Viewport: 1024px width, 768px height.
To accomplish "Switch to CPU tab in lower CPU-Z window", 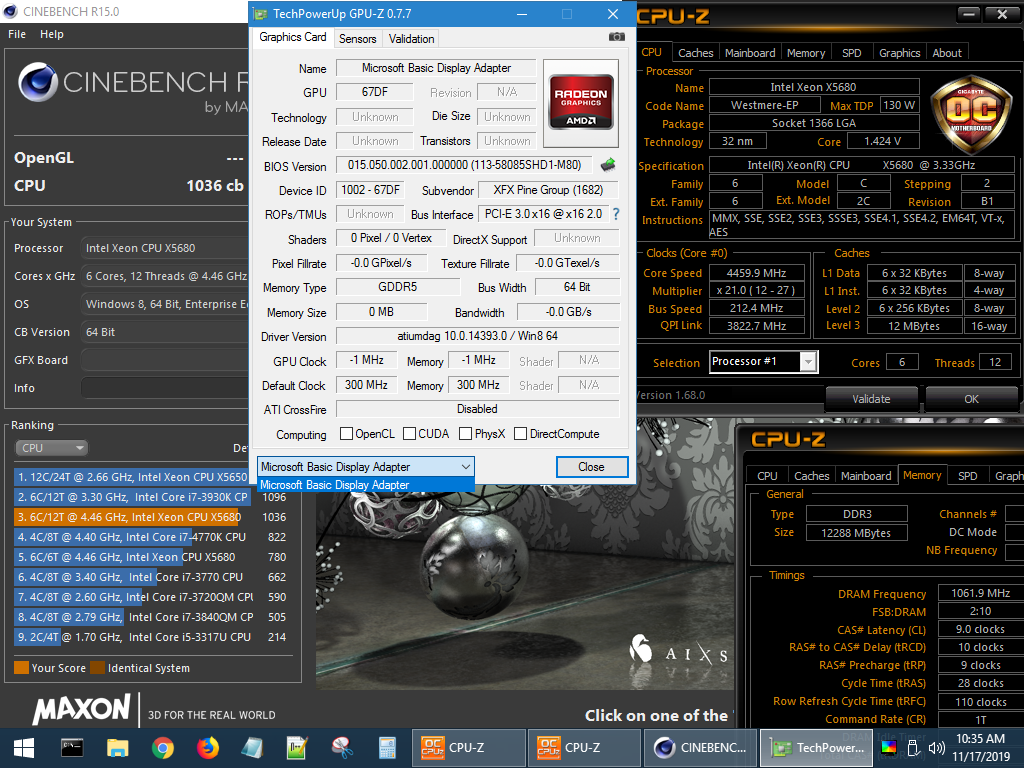I will click(767, 476).
